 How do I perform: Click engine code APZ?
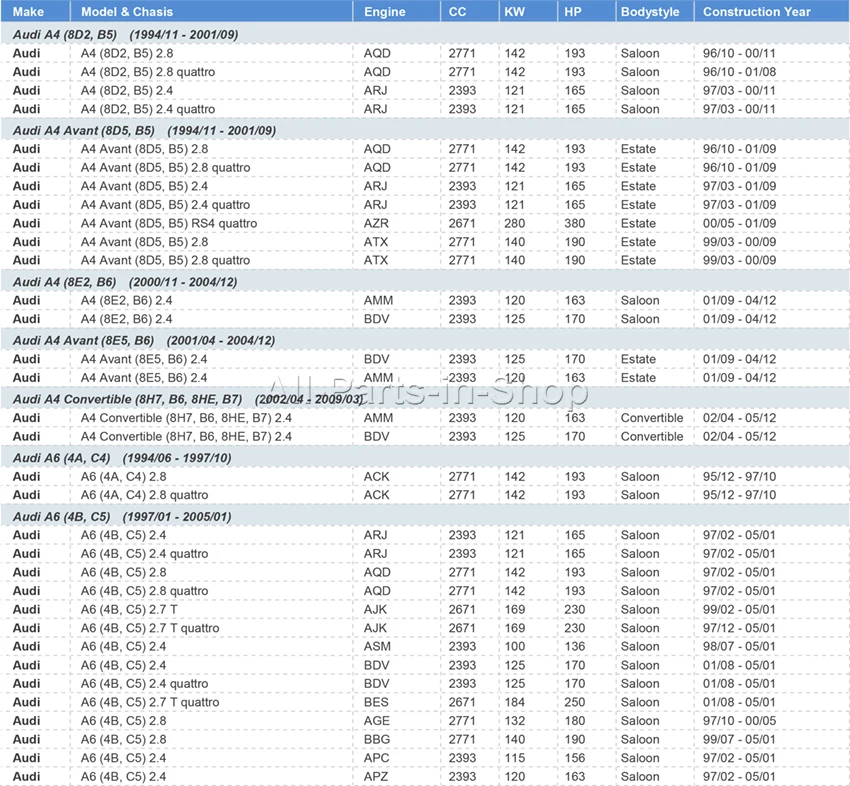(x=376, y=776)
